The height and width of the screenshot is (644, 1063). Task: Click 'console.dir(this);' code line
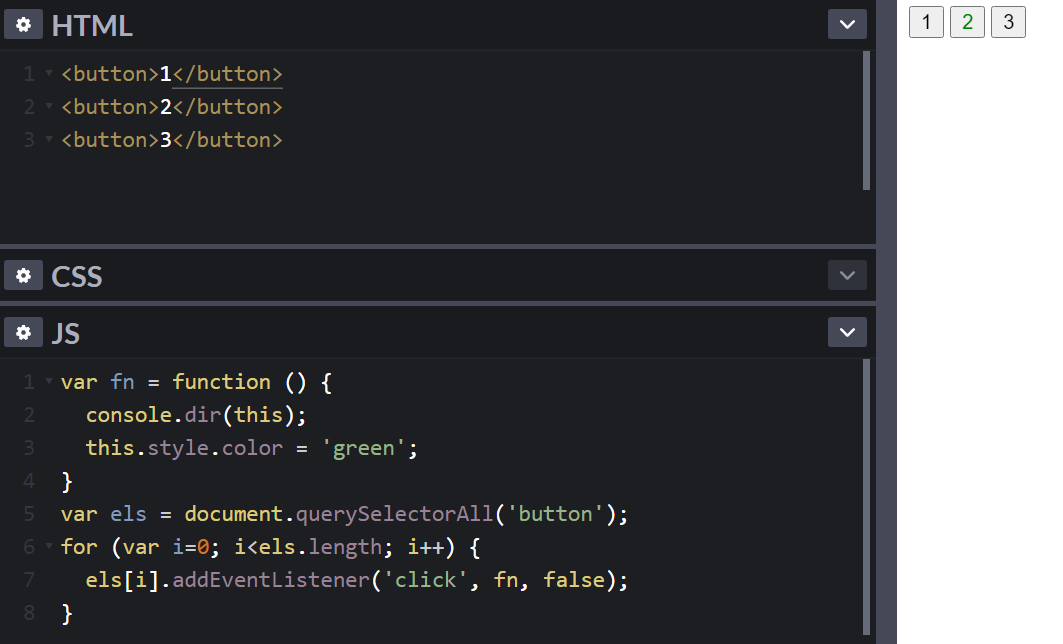(x=196, y=415)
